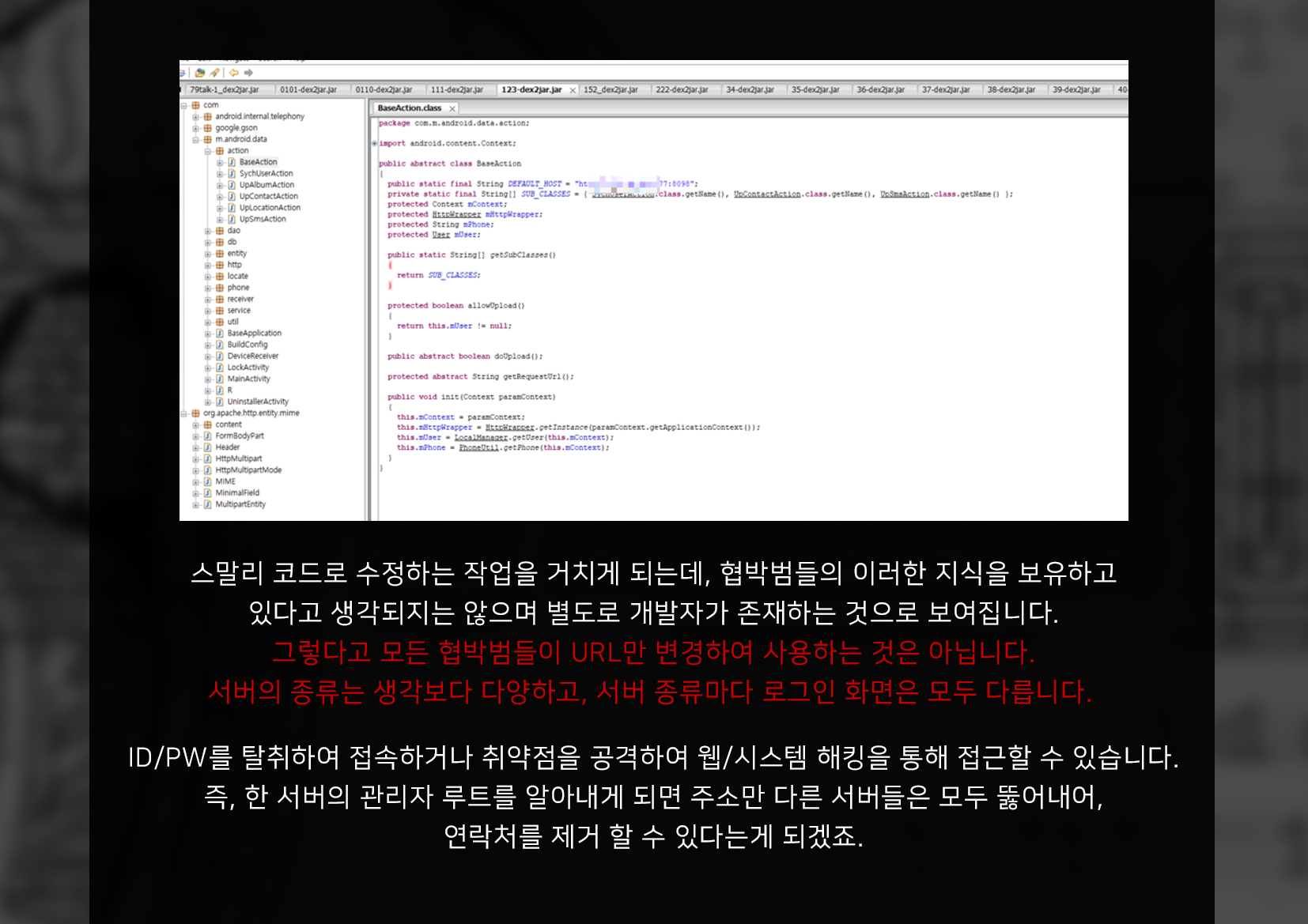This screenshot has width=1308, height=924.
Task: Expand the import section in code
Action: click(x=375, y=144)
